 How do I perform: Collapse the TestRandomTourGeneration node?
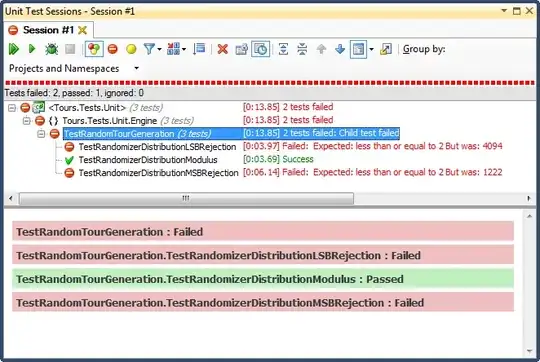[x=41, y=134]
